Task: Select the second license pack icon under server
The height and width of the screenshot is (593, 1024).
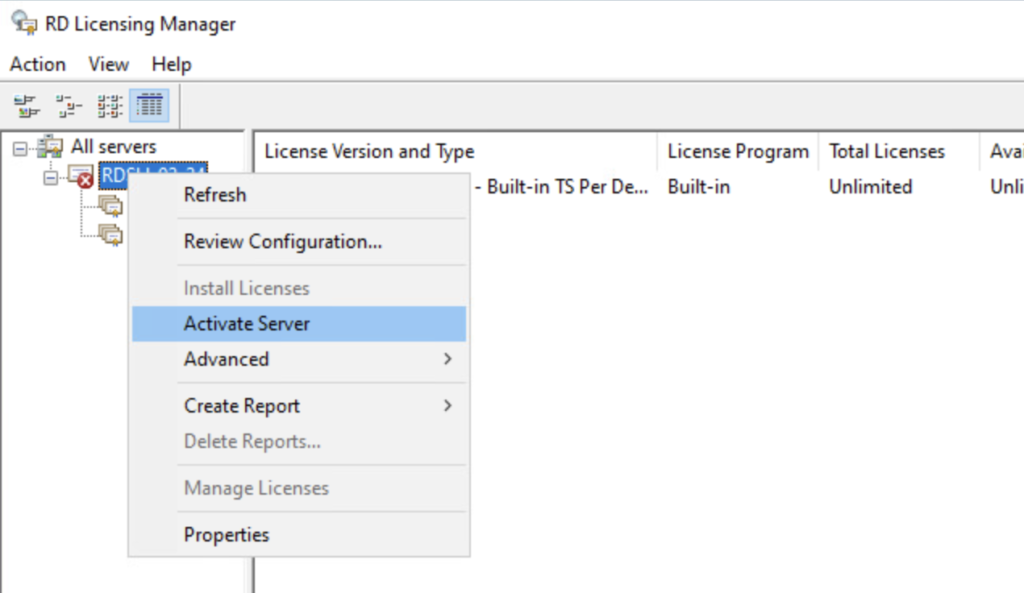Action: coord(111,235)
